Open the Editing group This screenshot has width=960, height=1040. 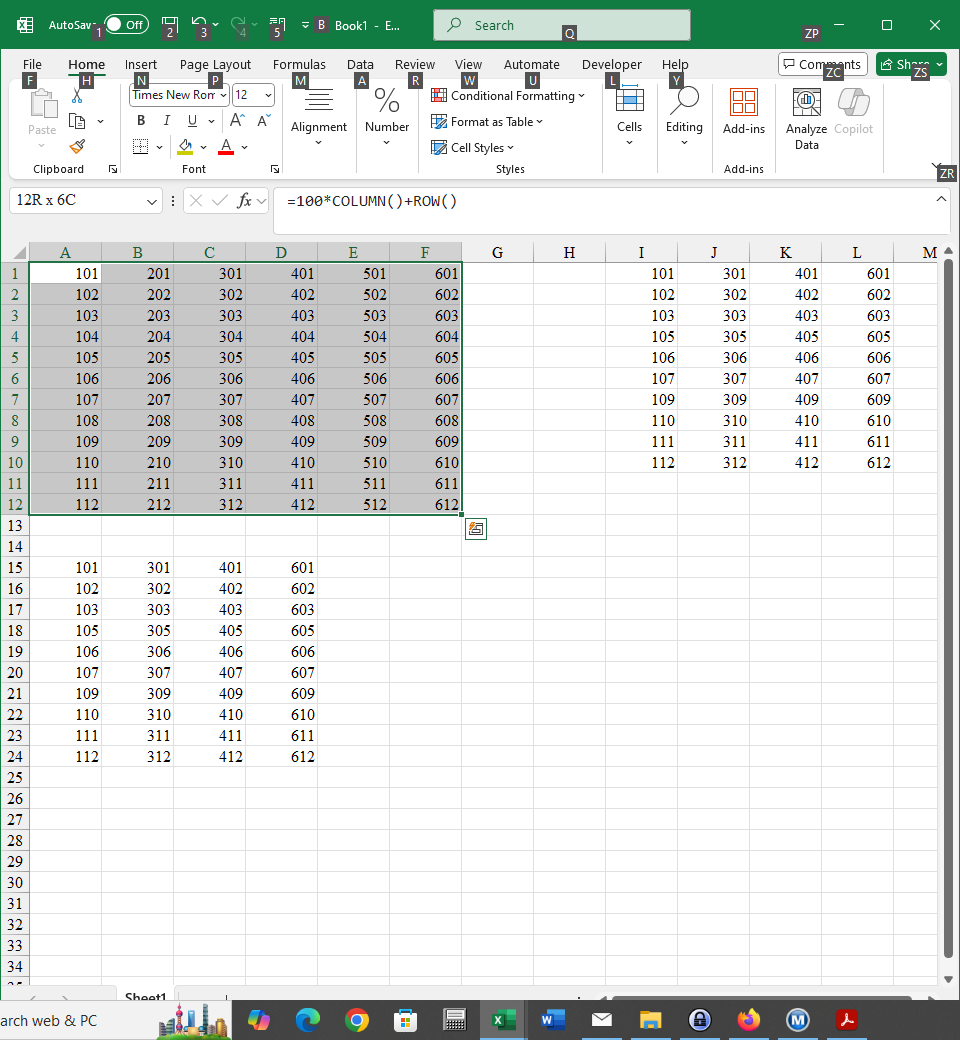click(x=684, y=117)
